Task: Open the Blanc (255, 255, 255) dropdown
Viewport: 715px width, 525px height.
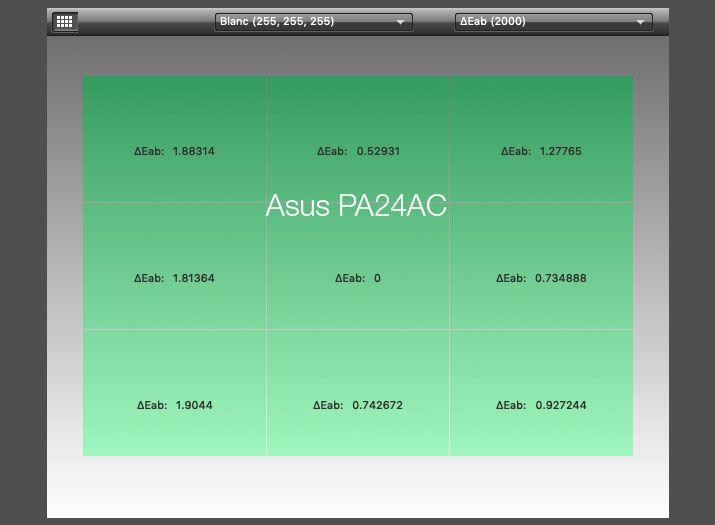Action: (314, 21)
